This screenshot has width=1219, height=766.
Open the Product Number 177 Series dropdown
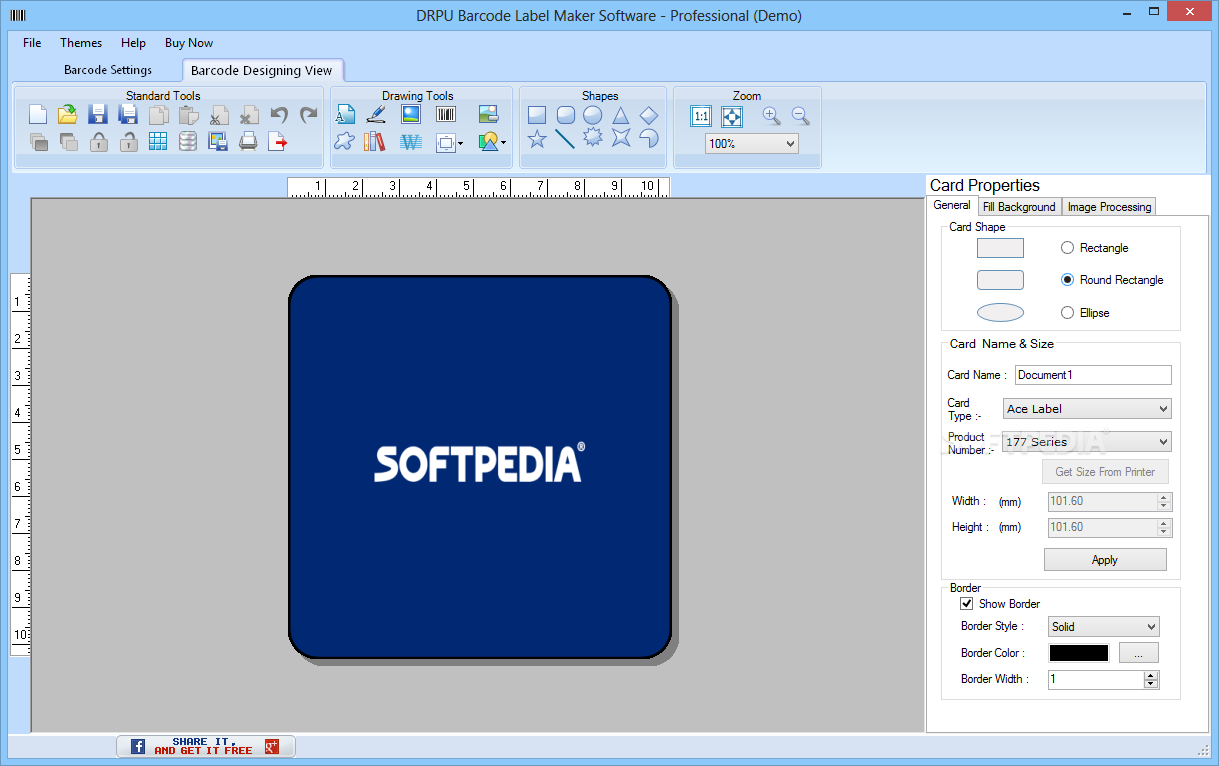pyautogui.click(x=1087, y=442)
